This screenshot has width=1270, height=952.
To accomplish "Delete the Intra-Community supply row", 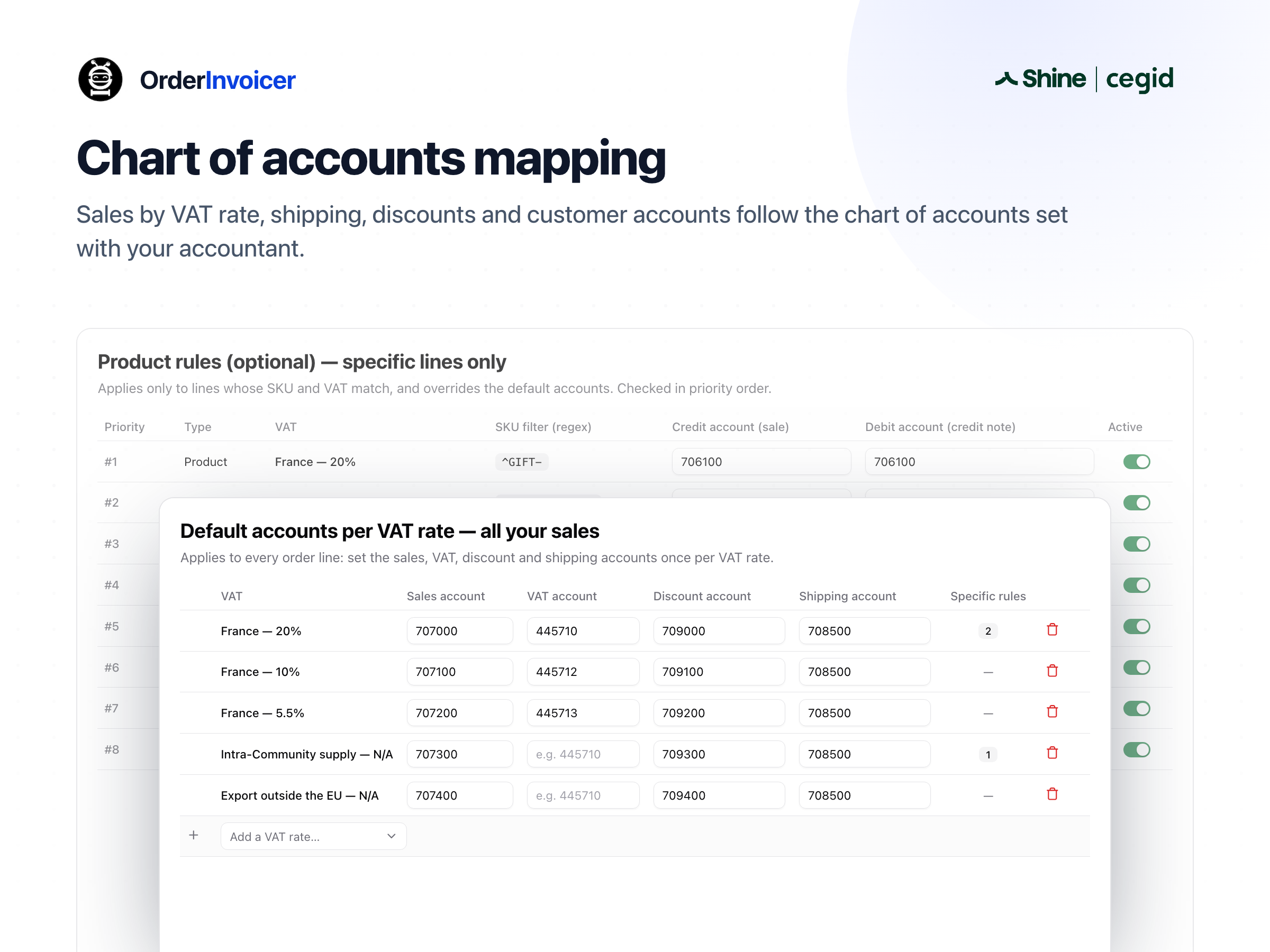I will [1053, 753].
